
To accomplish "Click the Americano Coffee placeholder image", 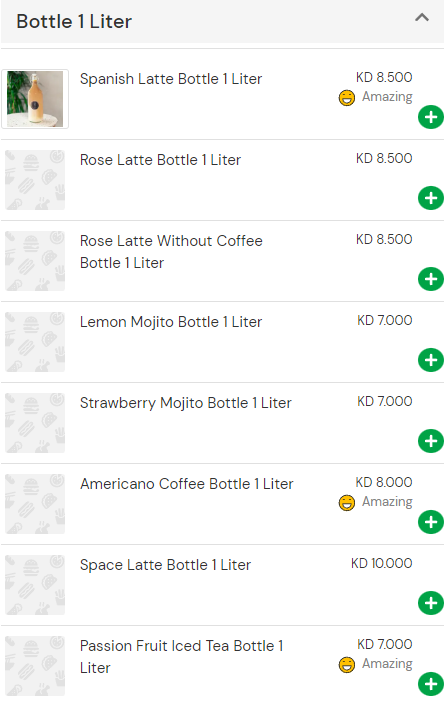I will coord(35,504).
